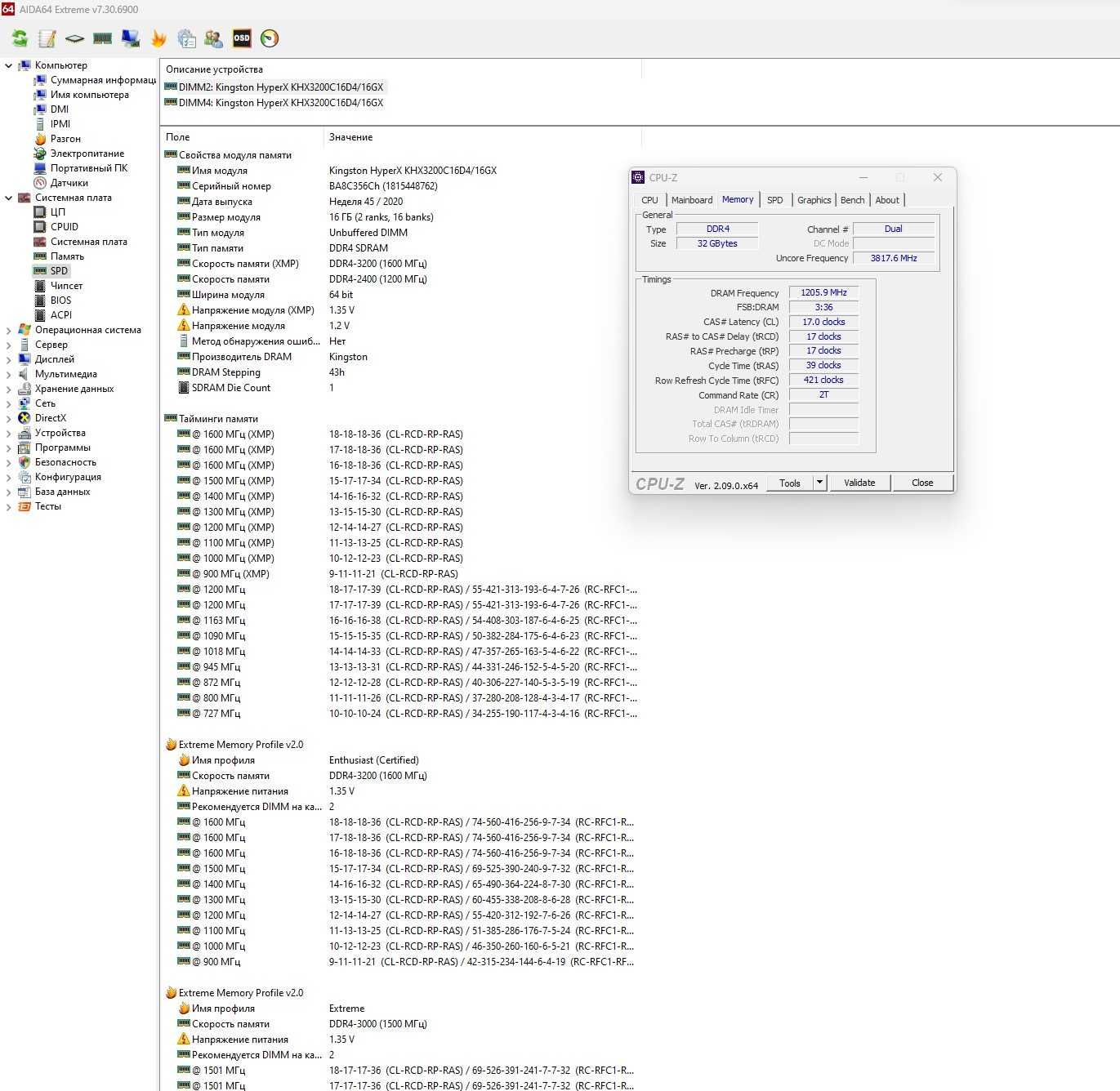The width and height of the screenshot is (1120, 1091).
Task: Click the Значение column header
Action: 482,137
